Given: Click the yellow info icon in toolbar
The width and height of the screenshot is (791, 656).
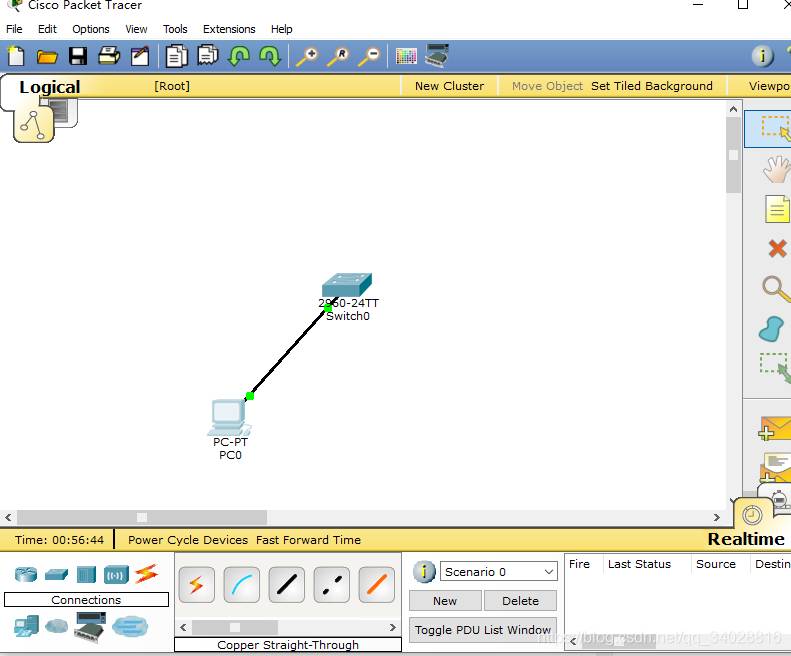Looking at the screenshot, I should (x=762, y=56).
